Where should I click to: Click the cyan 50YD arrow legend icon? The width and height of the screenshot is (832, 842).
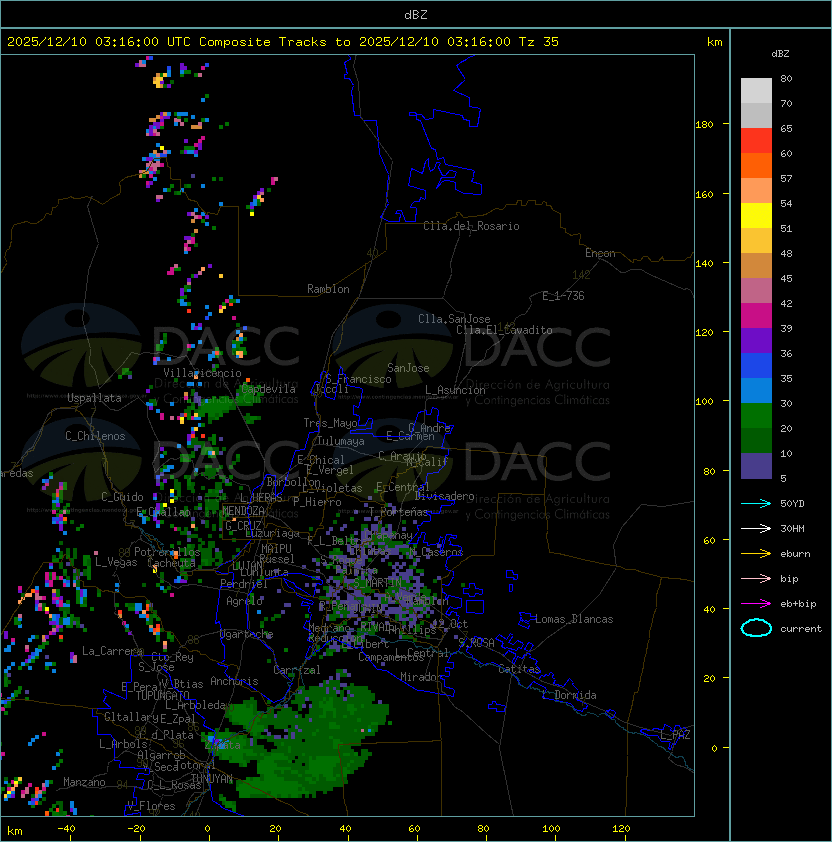pyautogui.click(x=756, y=503)
